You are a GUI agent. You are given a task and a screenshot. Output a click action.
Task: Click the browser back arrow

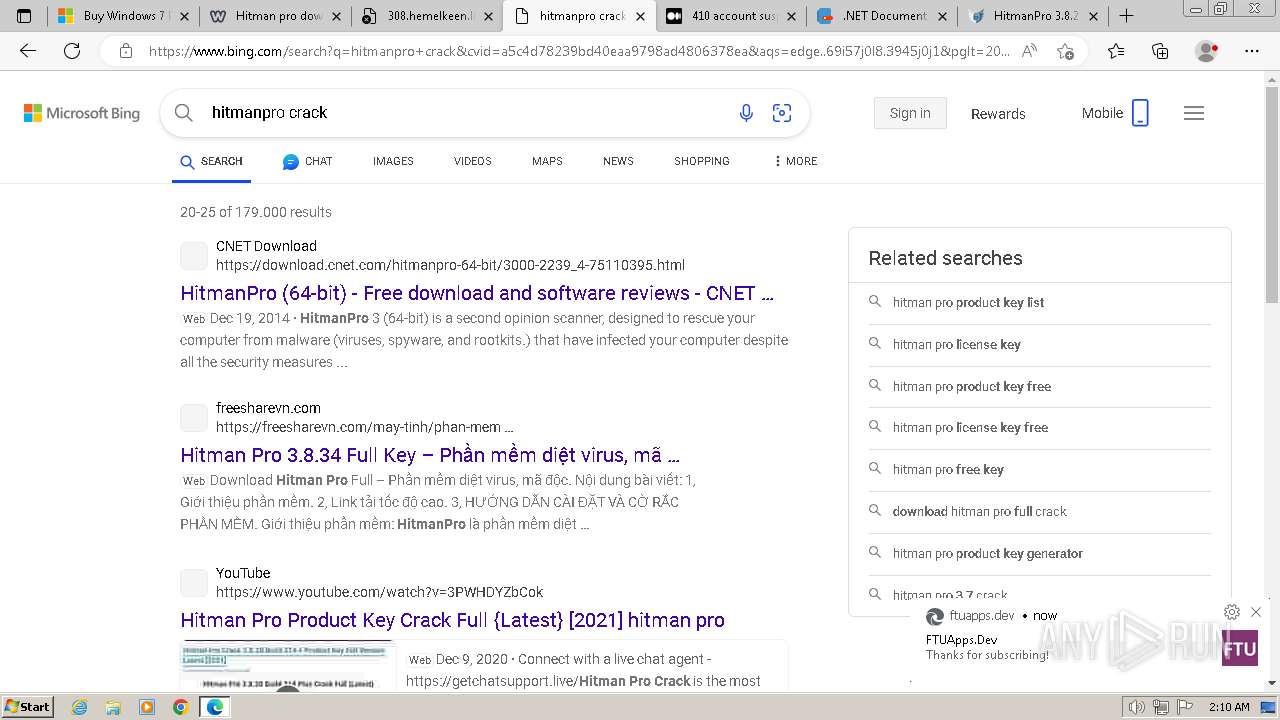click(28, 51)
